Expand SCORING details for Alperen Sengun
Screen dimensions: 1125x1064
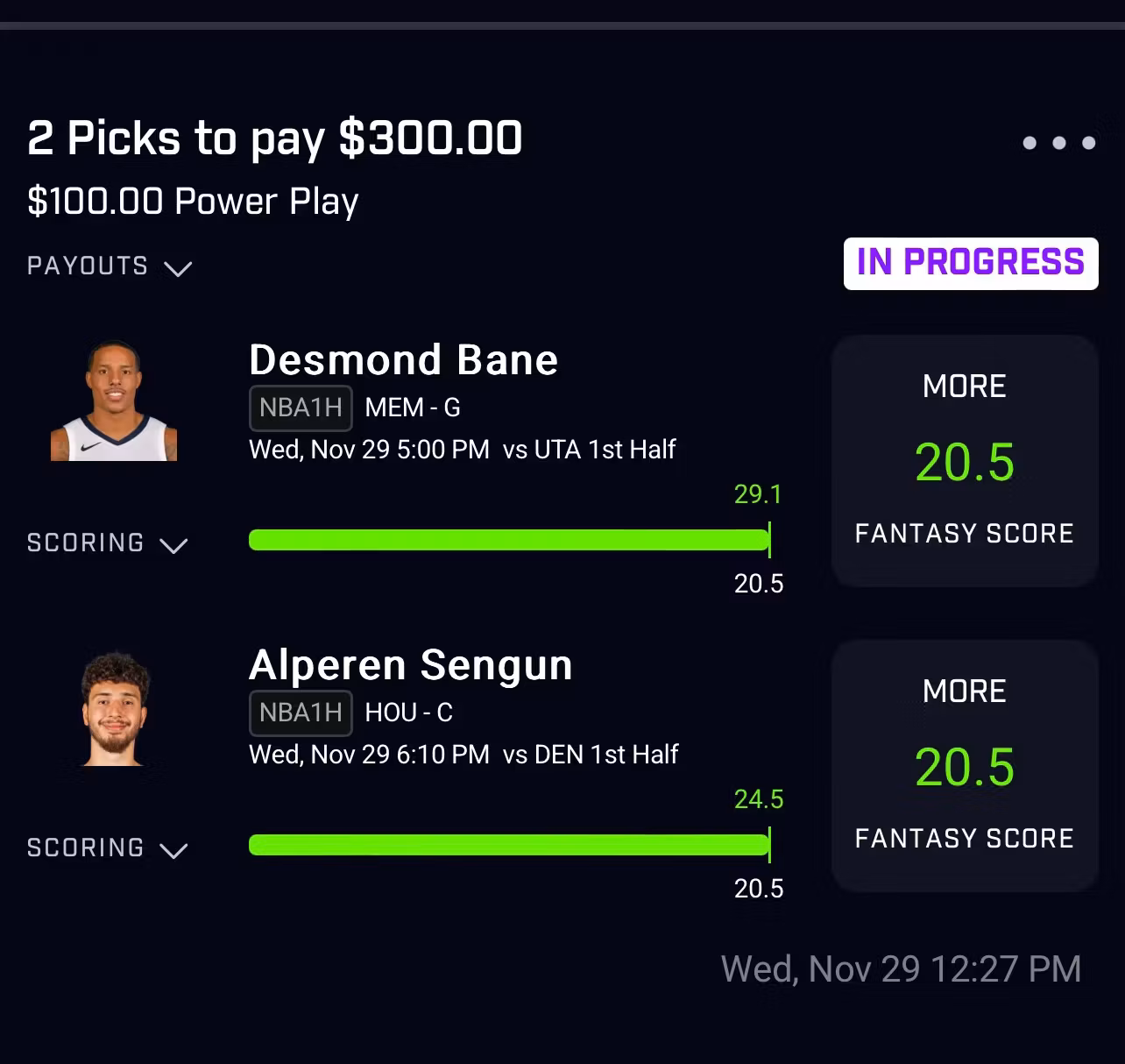107,848
